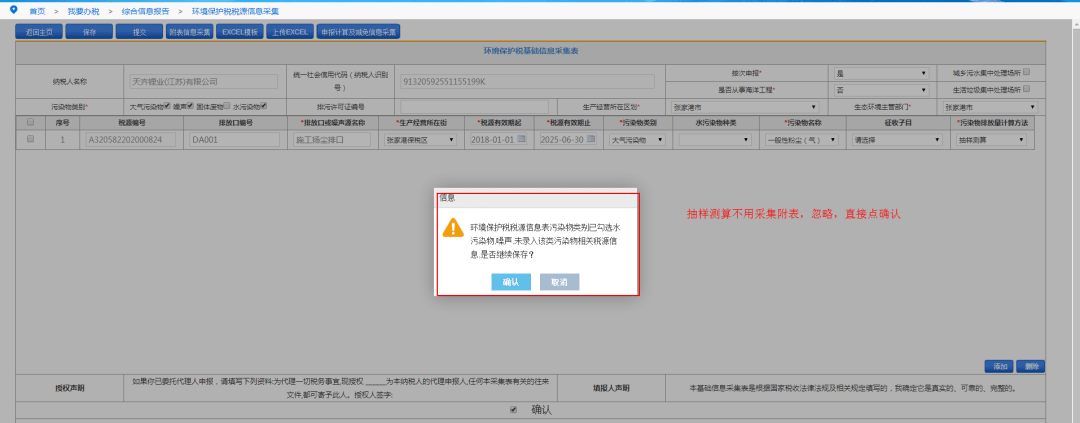Viewport: 1080px width, 423px height.
Task: Expand 污染物排放量计算方法 dropdown showing 抽样测算
Action: pos(991,139)
